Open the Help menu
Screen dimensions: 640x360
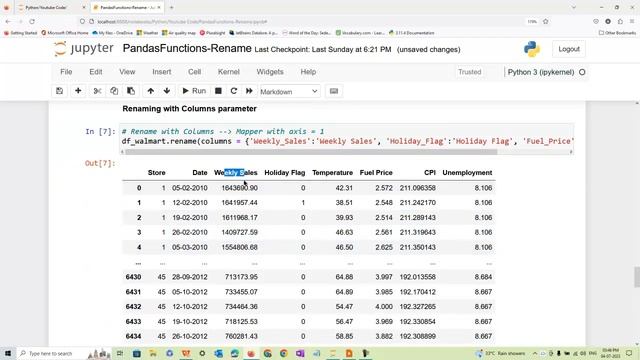tap(308, 72)
